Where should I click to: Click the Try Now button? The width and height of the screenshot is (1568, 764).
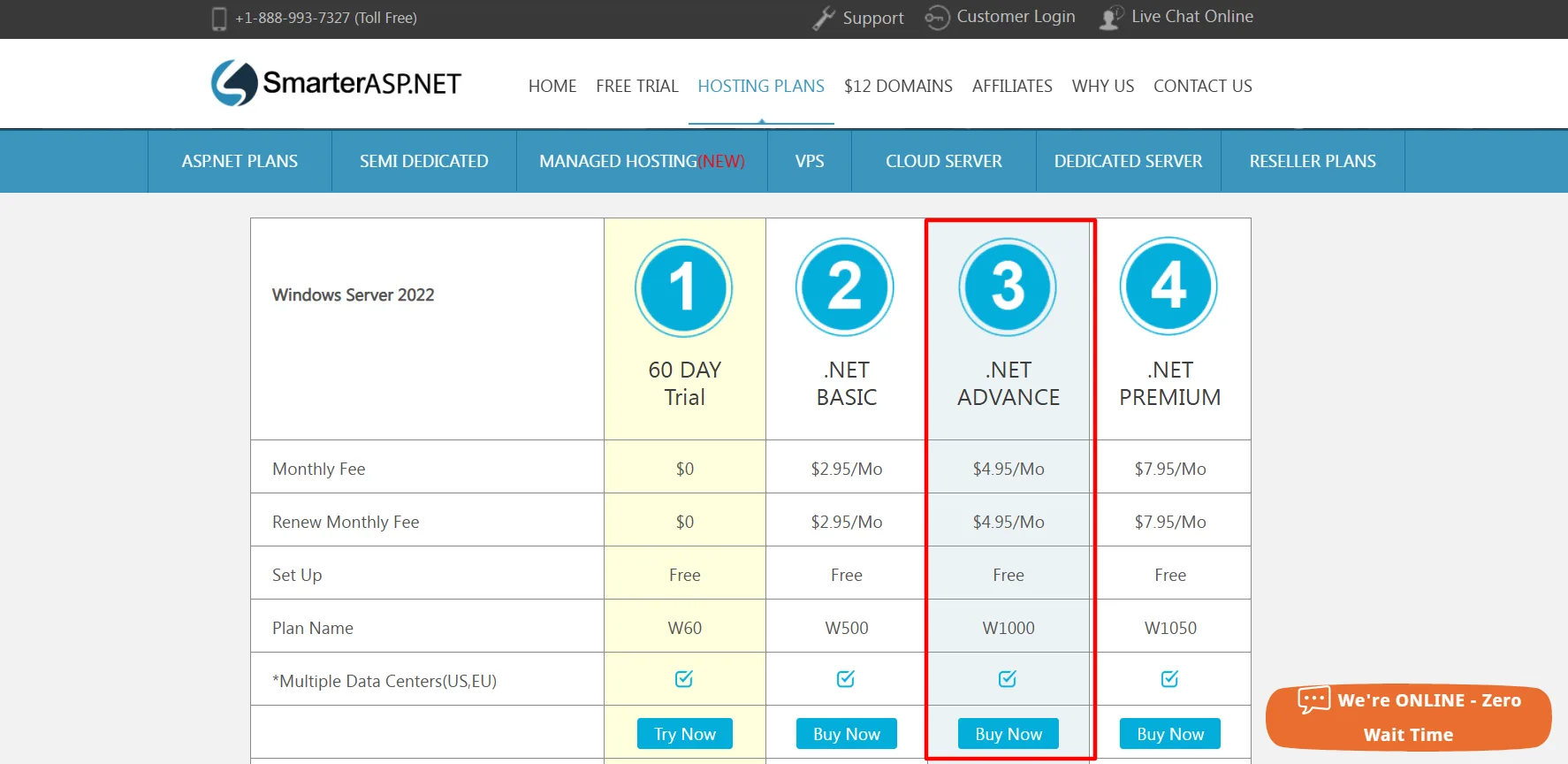pyautogui.click(x=685, y=734)
